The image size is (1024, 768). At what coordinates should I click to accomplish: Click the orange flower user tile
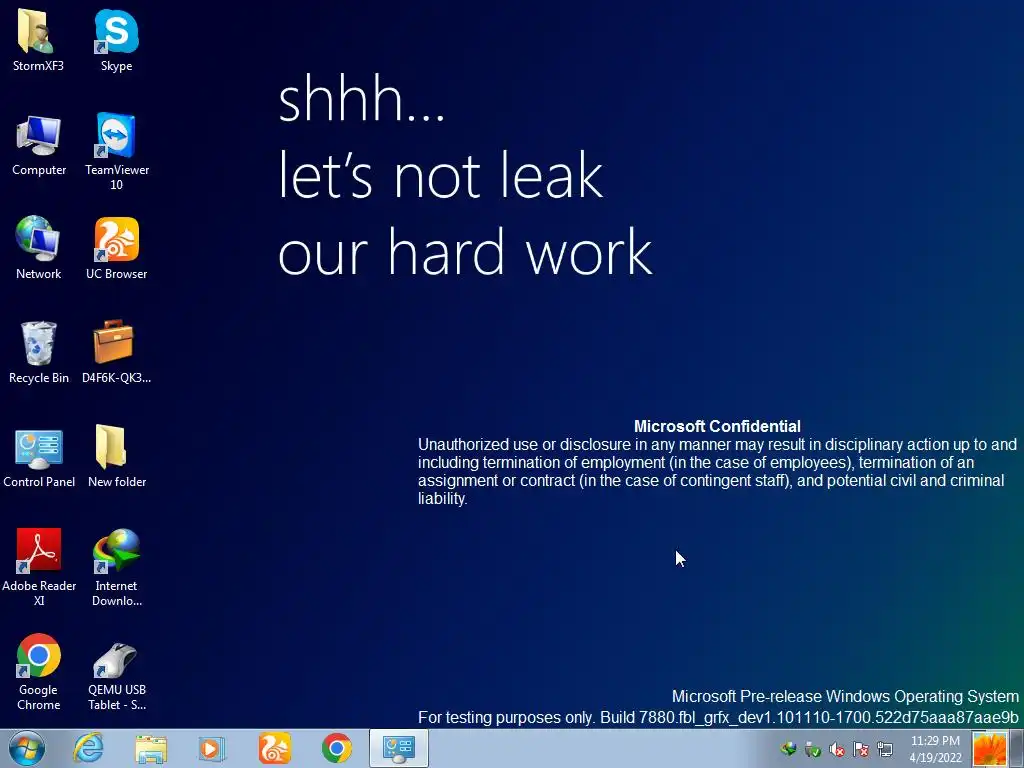click(x=989, y=749)
